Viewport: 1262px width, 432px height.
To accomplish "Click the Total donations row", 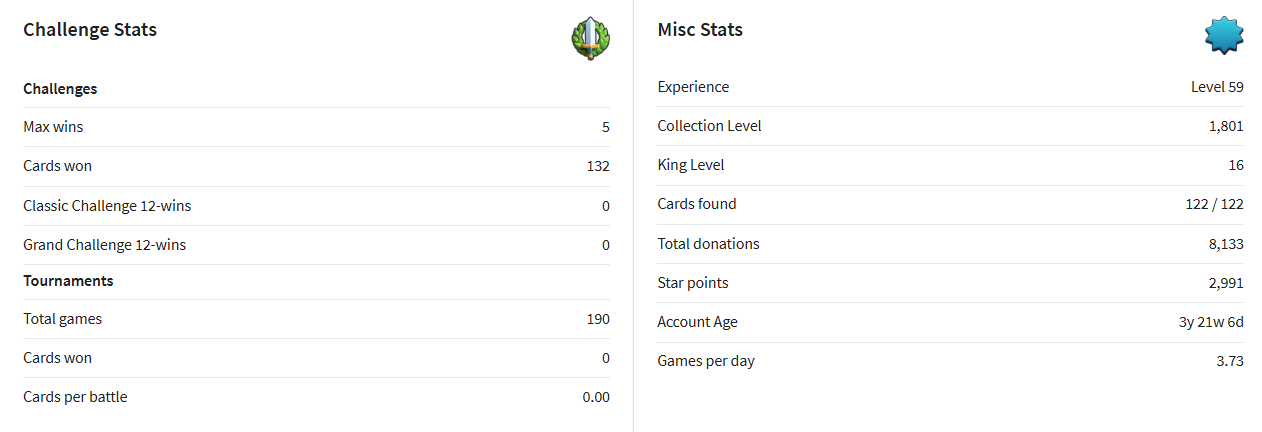I will pos(950,244).
